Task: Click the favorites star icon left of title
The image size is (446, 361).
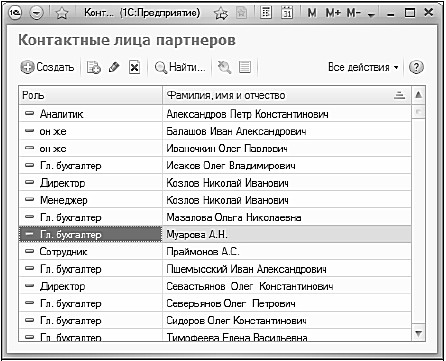Action: click(62, 13)
